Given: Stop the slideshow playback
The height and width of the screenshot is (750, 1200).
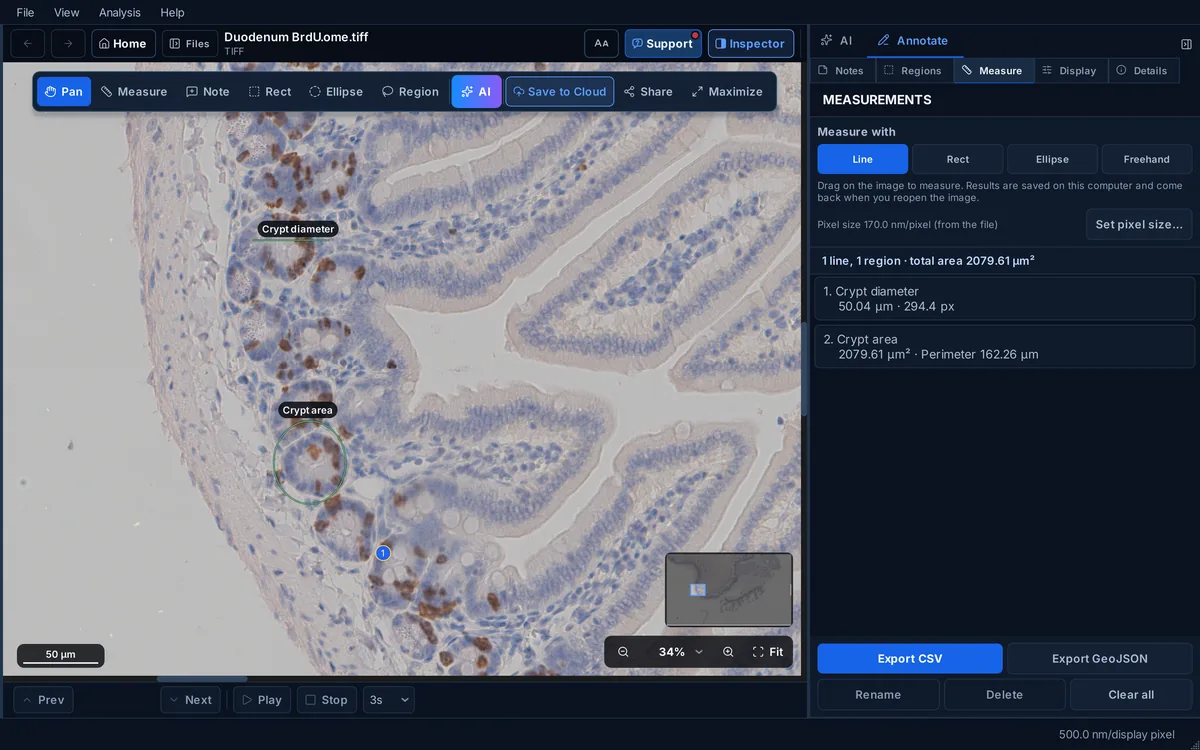Looking at the screenshot, I should tap(327, 700).
